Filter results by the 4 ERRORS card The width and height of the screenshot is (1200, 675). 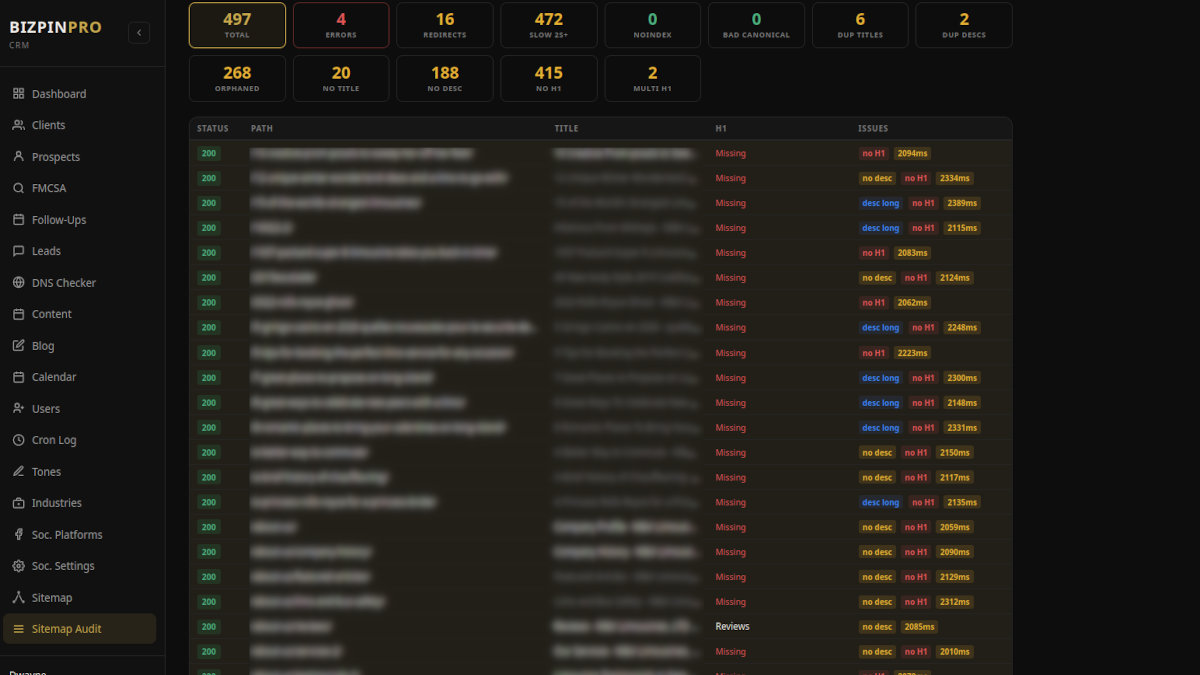point(340,24)
